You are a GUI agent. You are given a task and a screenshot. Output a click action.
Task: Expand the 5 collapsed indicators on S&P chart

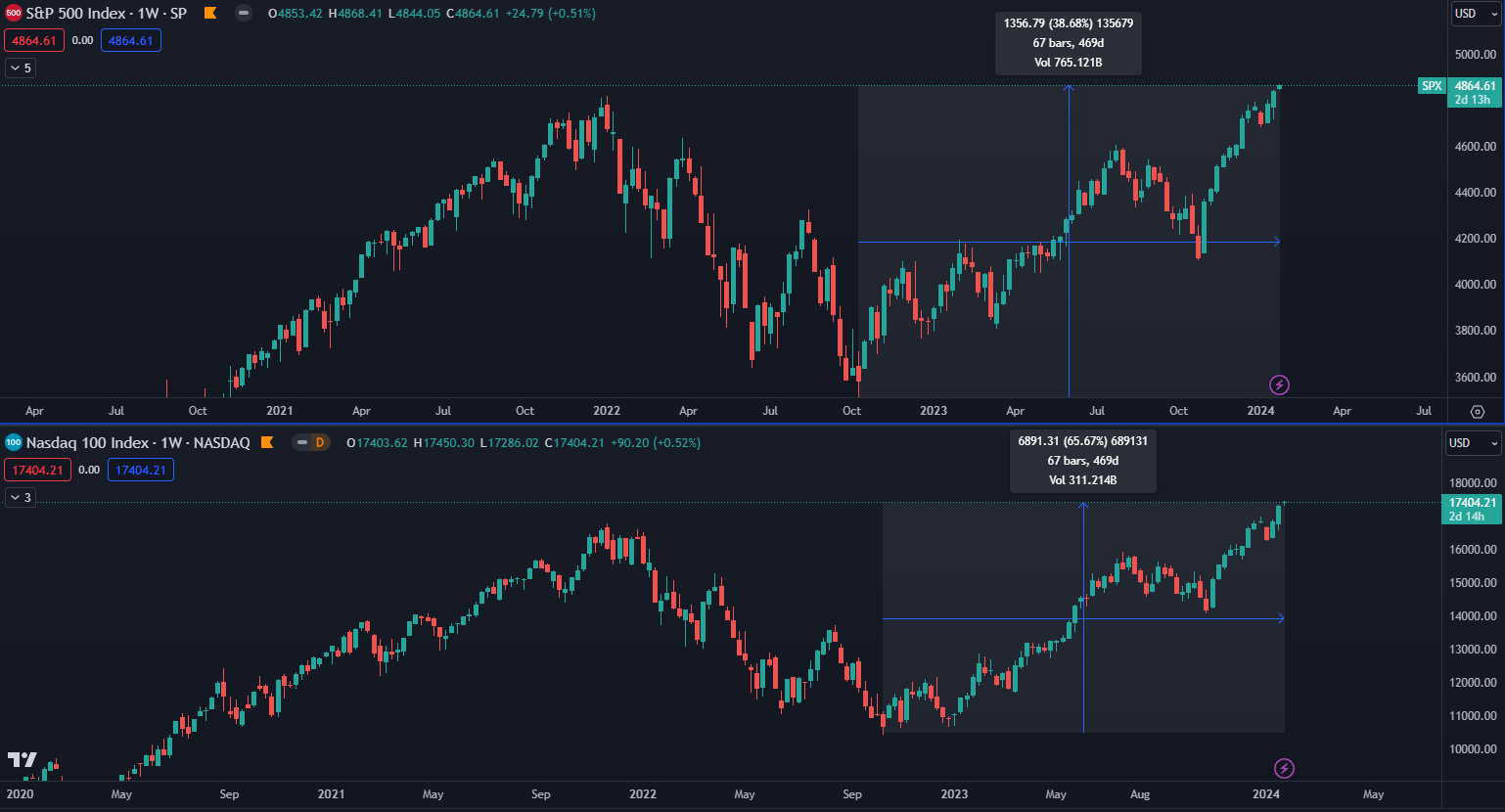(21, 68)
